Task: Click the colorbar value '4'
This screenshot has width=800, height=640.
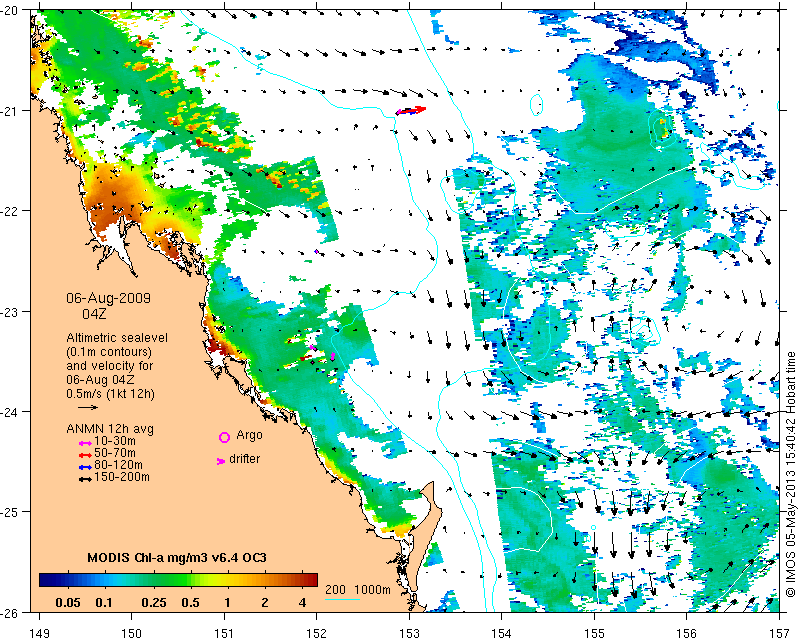Action: coord(303,603)
